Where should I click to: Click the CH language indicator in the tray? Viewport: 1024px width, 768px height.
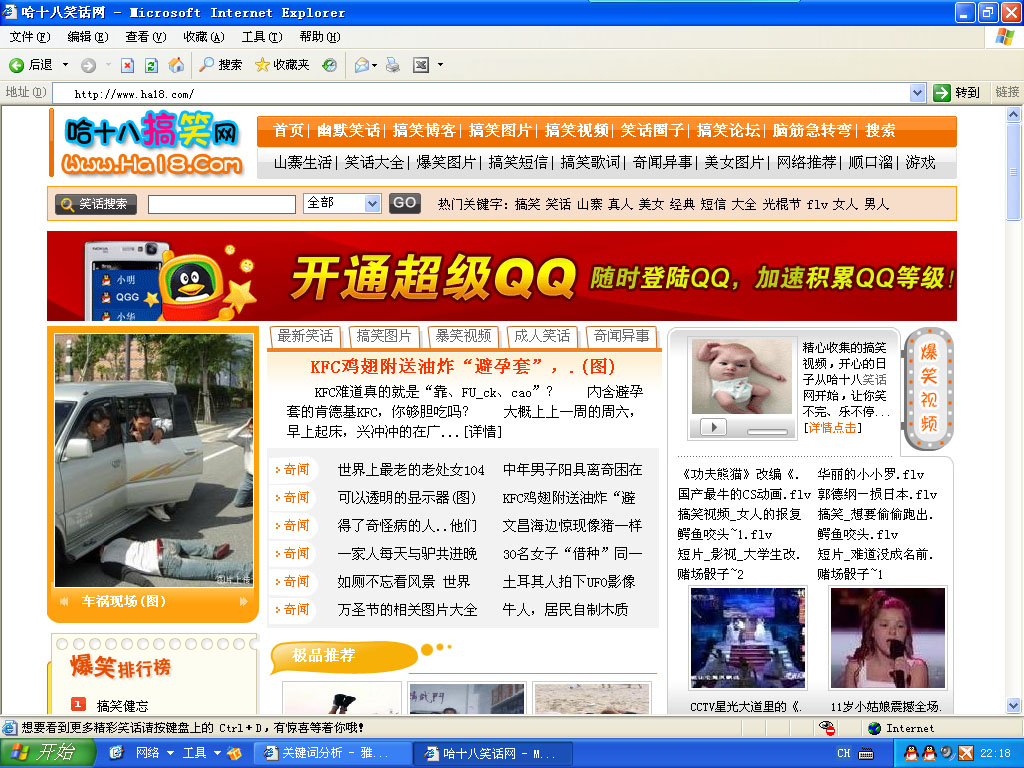[844, 753]
